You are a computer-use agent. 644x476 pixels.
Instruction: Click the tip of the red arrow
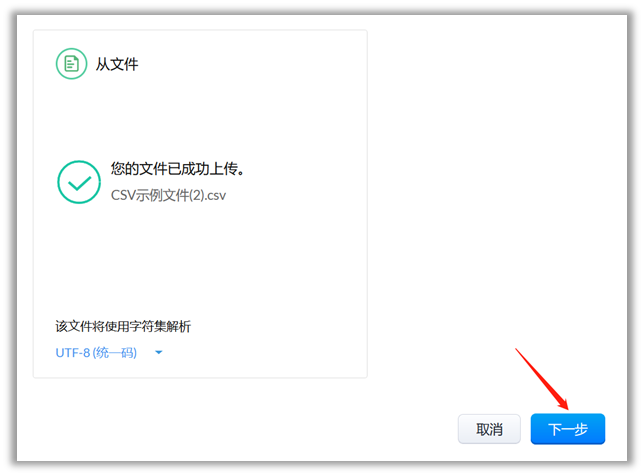[x=568, y=408]
